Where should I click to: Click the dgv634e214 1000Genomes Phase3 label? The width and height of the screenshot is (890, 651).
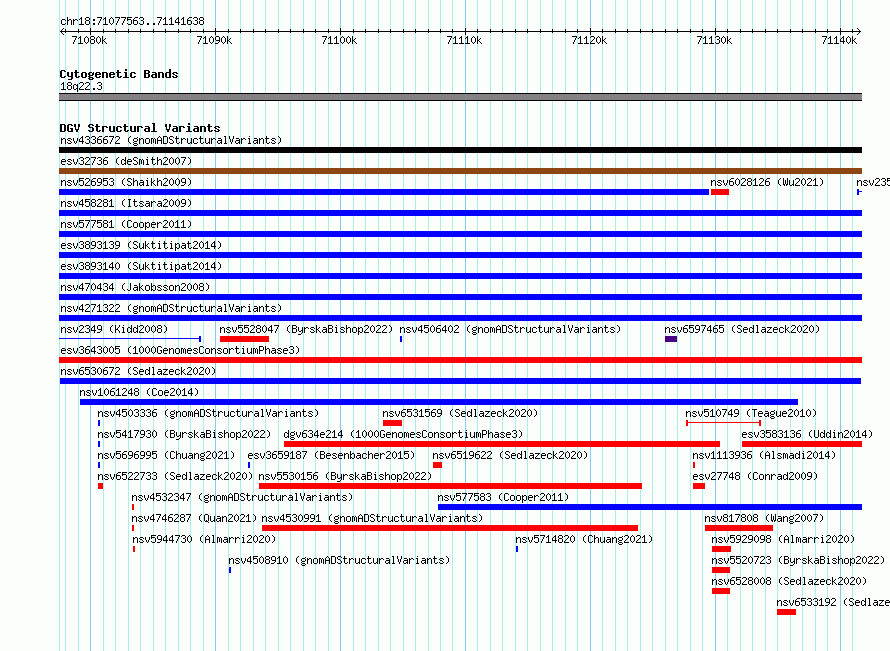(x=403, y=434)
